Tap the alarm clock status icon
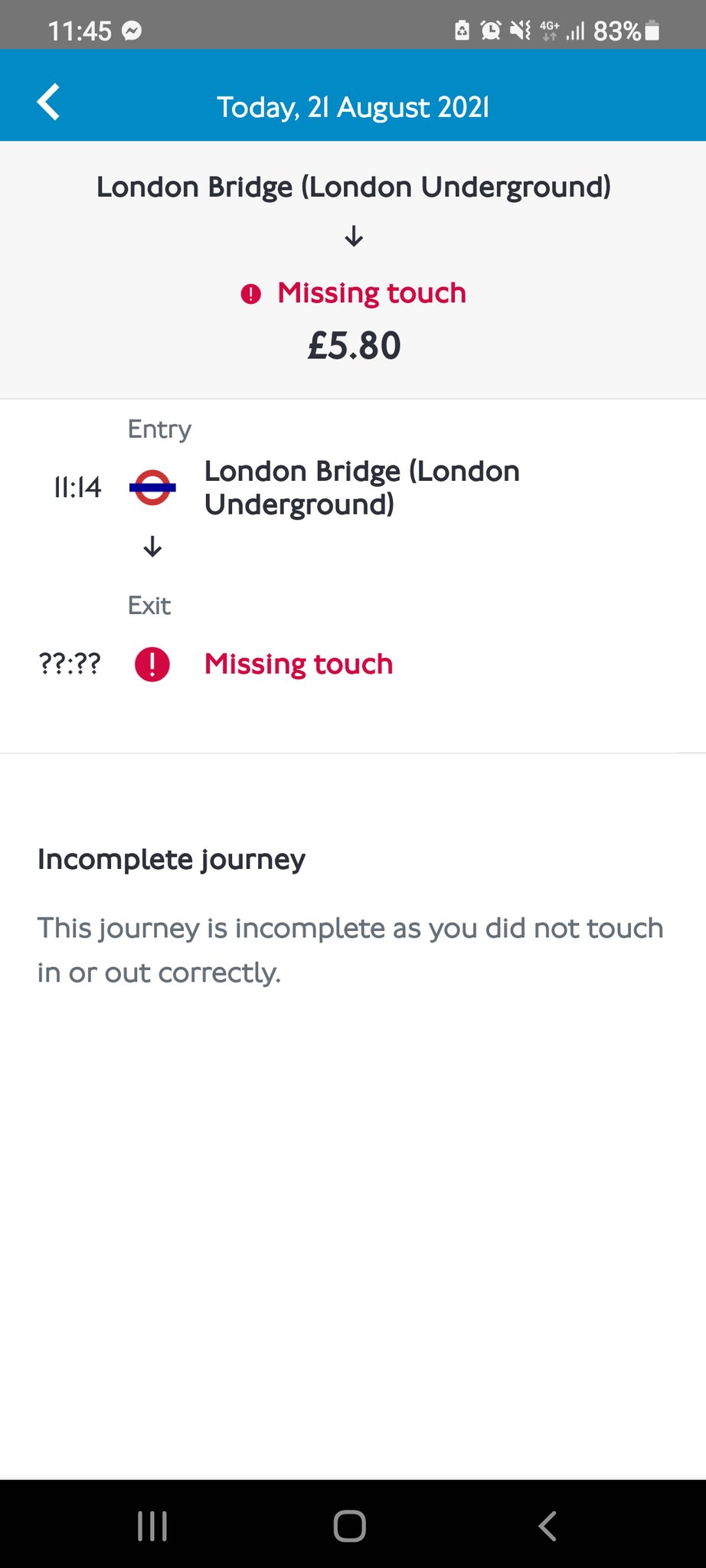 (490, 31)
